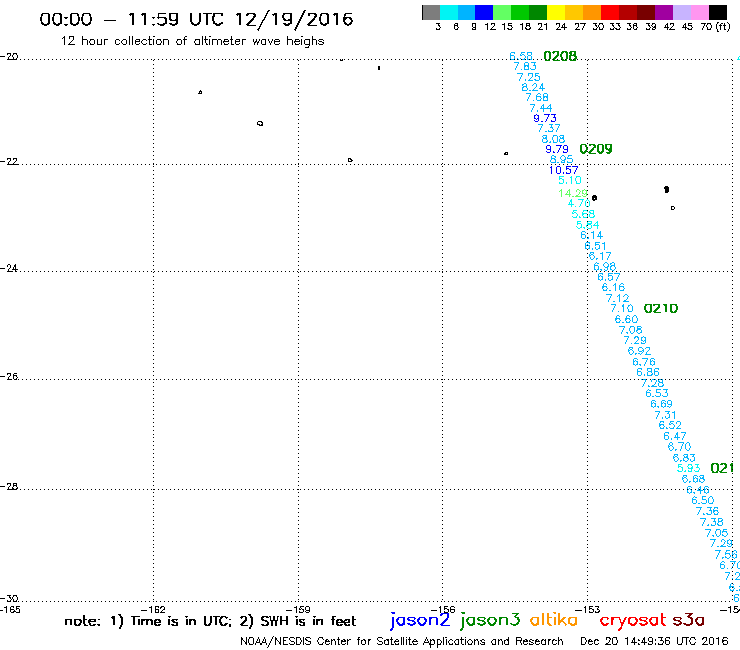
Task: Select the 6.83 wave height value
Action: [x=684, y=458]
